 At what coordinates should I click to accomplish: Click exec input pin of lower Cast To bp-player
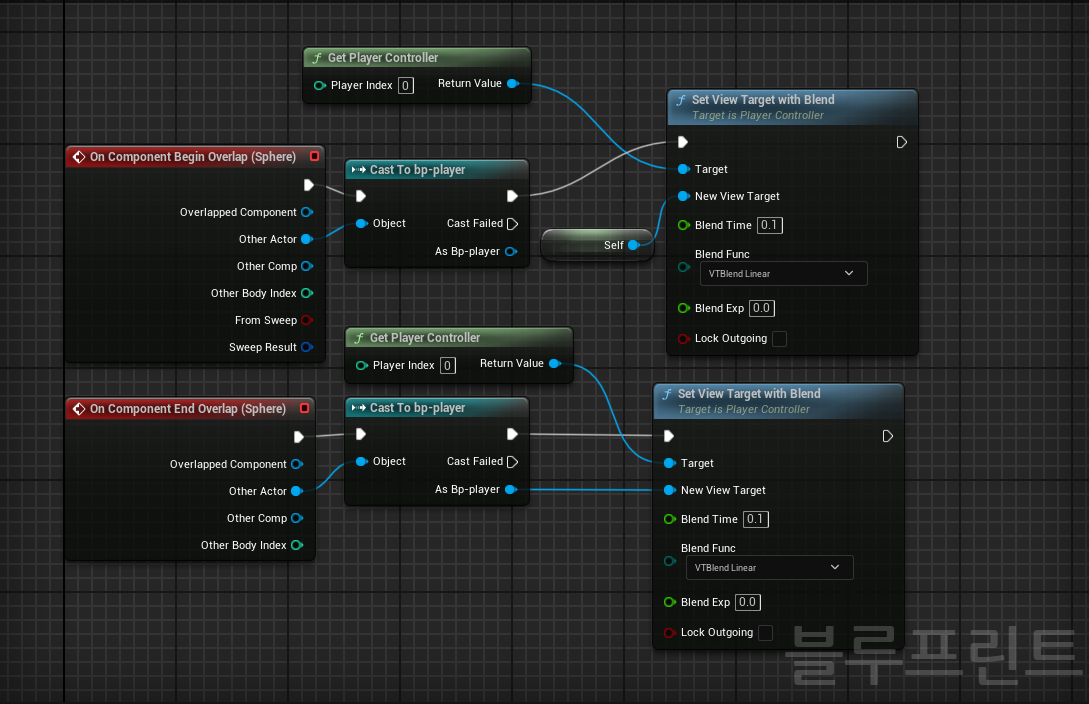(x=360, y=434)
